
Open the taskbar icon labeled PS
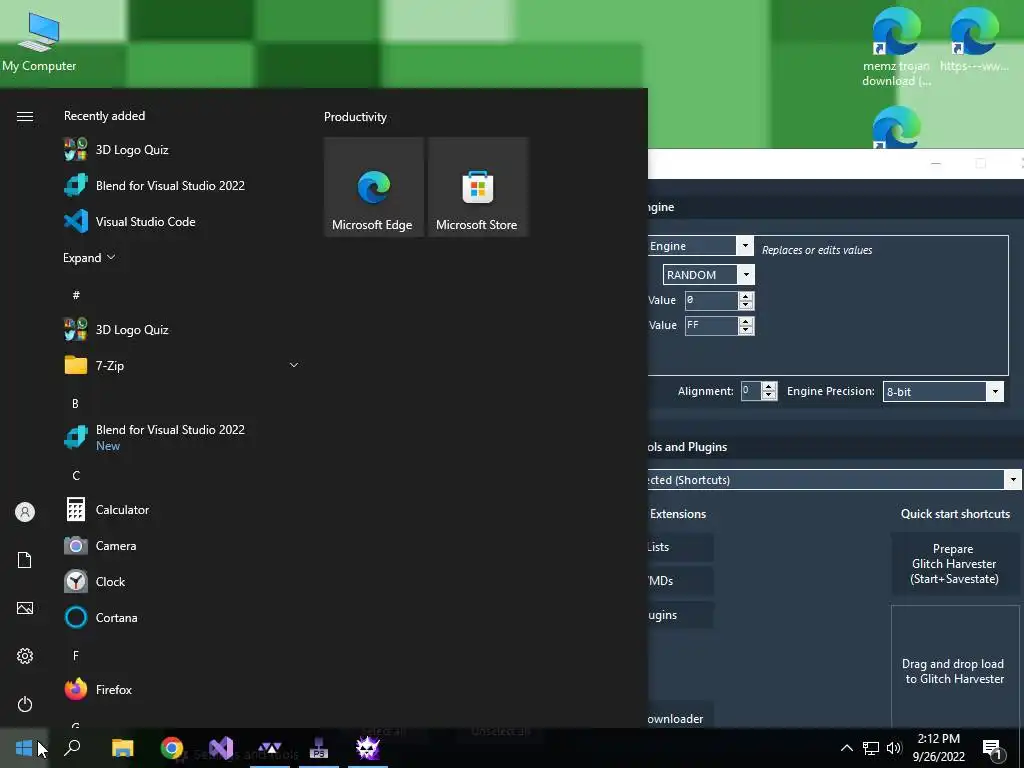tap(319, 748)
